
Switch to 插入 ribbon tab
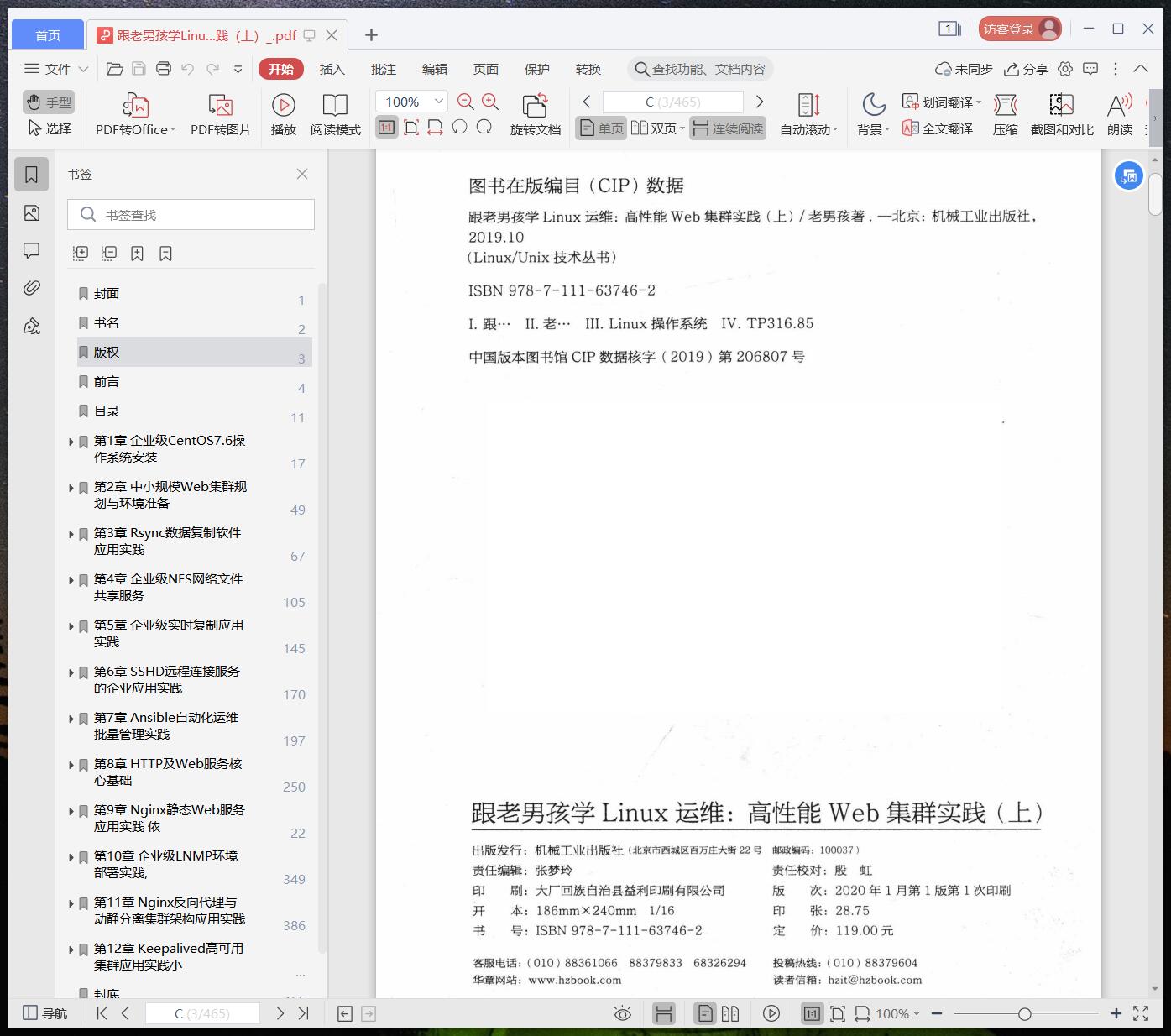[332, 69]
